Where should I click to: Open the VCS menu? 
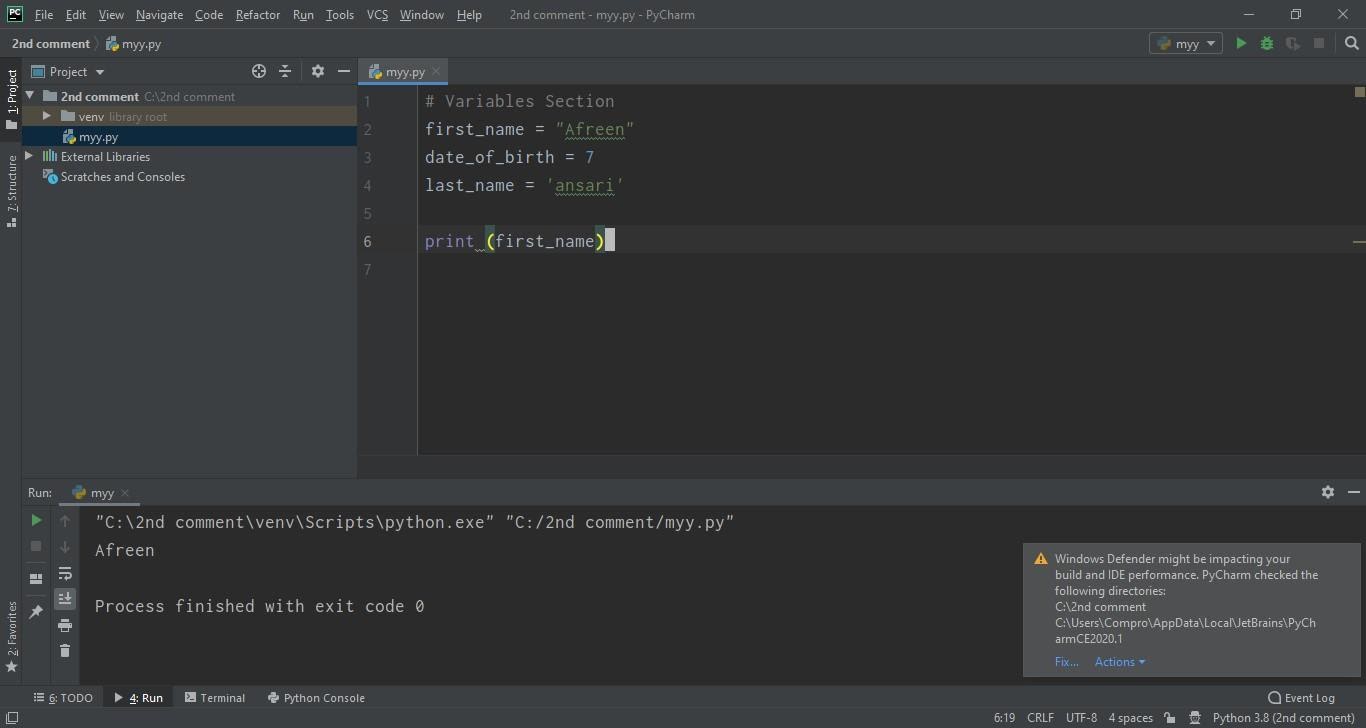[x=377, y=15]
